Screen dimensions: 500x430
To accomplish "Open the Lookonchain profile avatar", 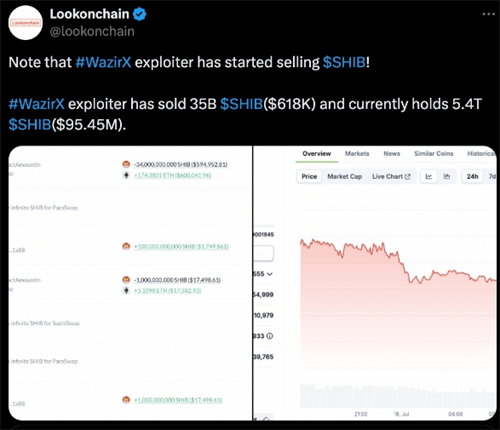I will (x=25, y=23).
